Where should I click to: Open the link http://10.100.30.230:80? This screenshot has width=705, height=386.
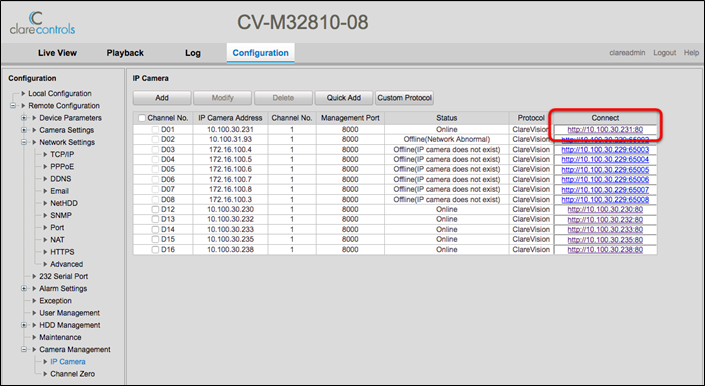(605, 209)
